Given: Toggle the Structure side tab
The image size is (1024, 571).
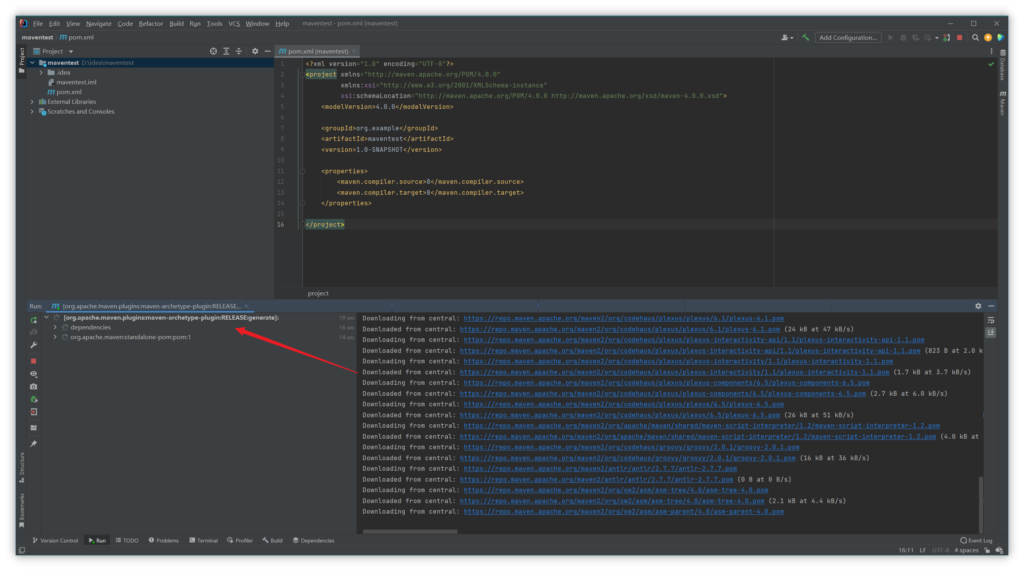Looking at the screenshot, I should pos(22,467).
